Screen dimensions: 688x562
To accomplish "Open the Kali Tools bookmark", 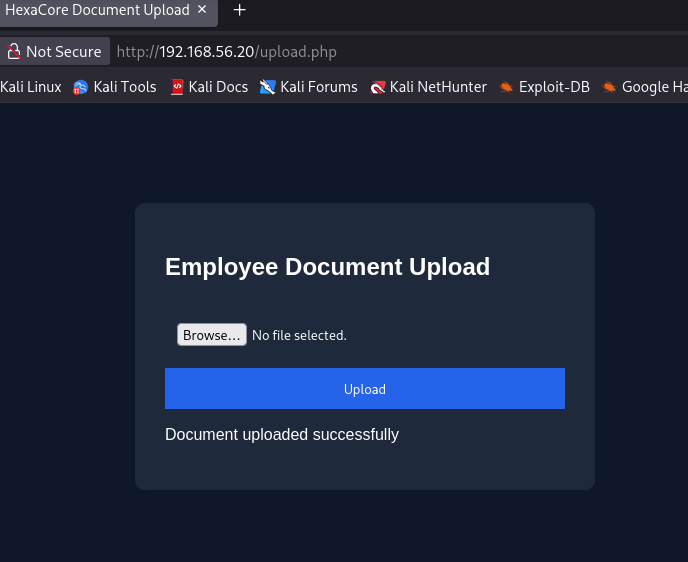I will click(115, 87).
